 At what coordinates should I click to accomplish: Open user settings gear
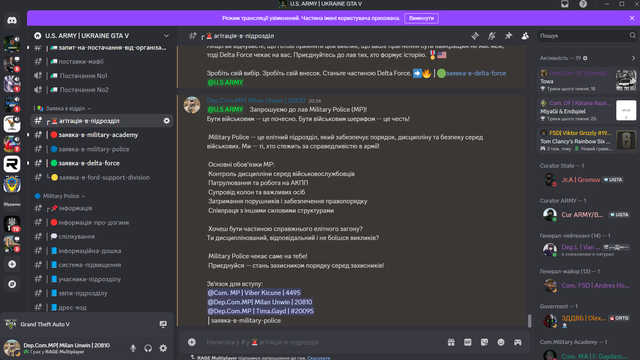coord(163,348)
